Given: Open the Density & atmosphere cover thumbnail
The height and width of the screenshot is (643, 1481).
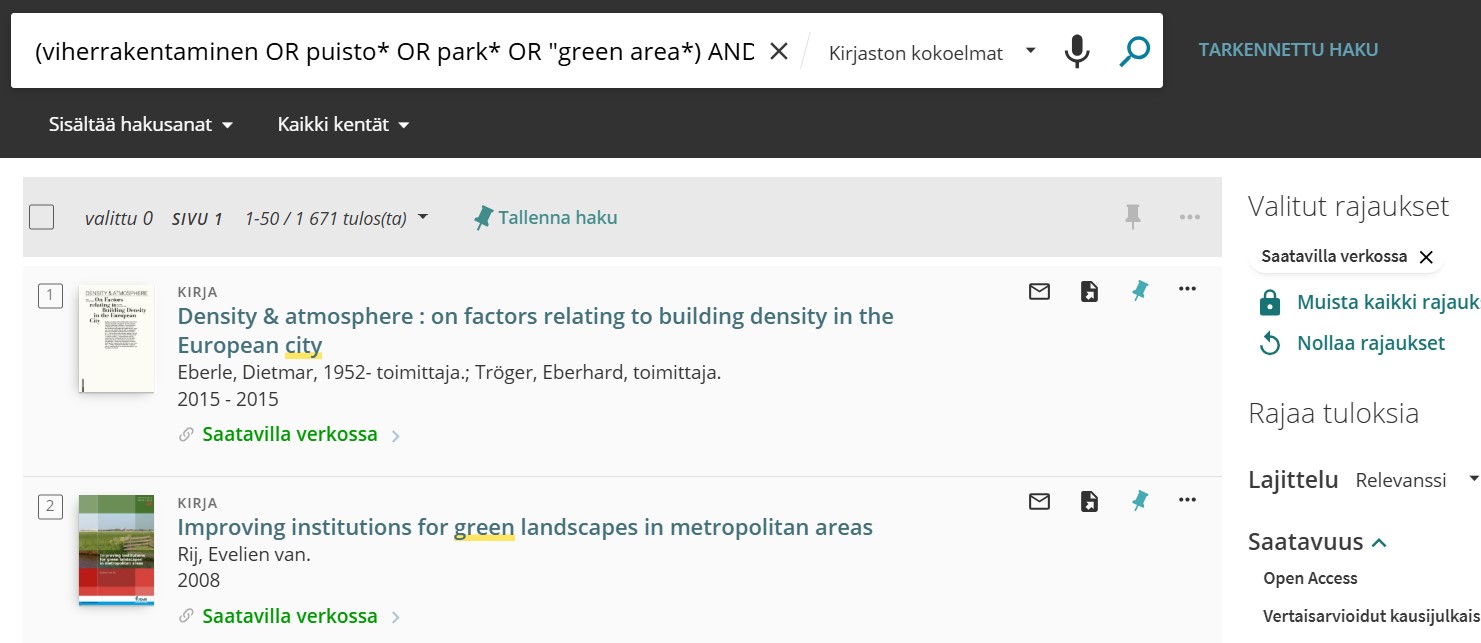Looking at the screenshot, I should [x=116, y=339].
